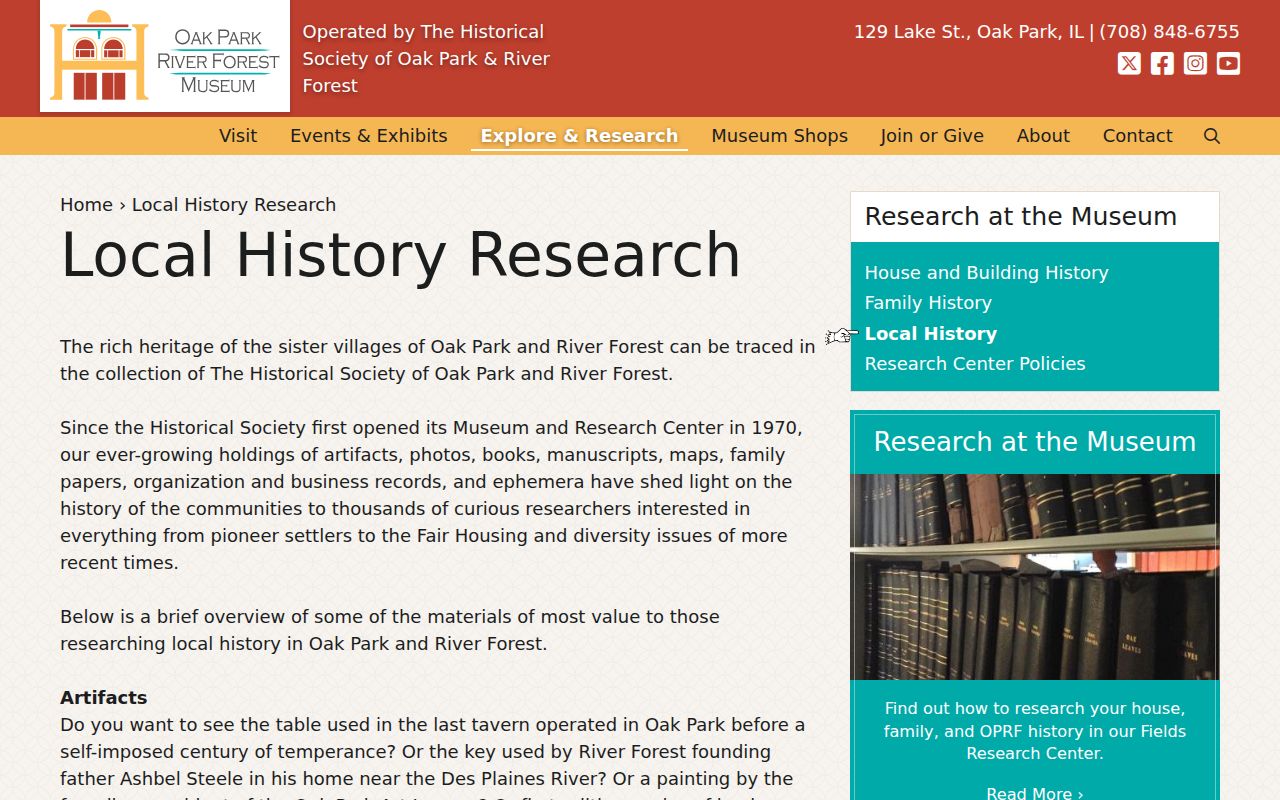
Task: Follow the Read More link
Action: pos(1035,793)
